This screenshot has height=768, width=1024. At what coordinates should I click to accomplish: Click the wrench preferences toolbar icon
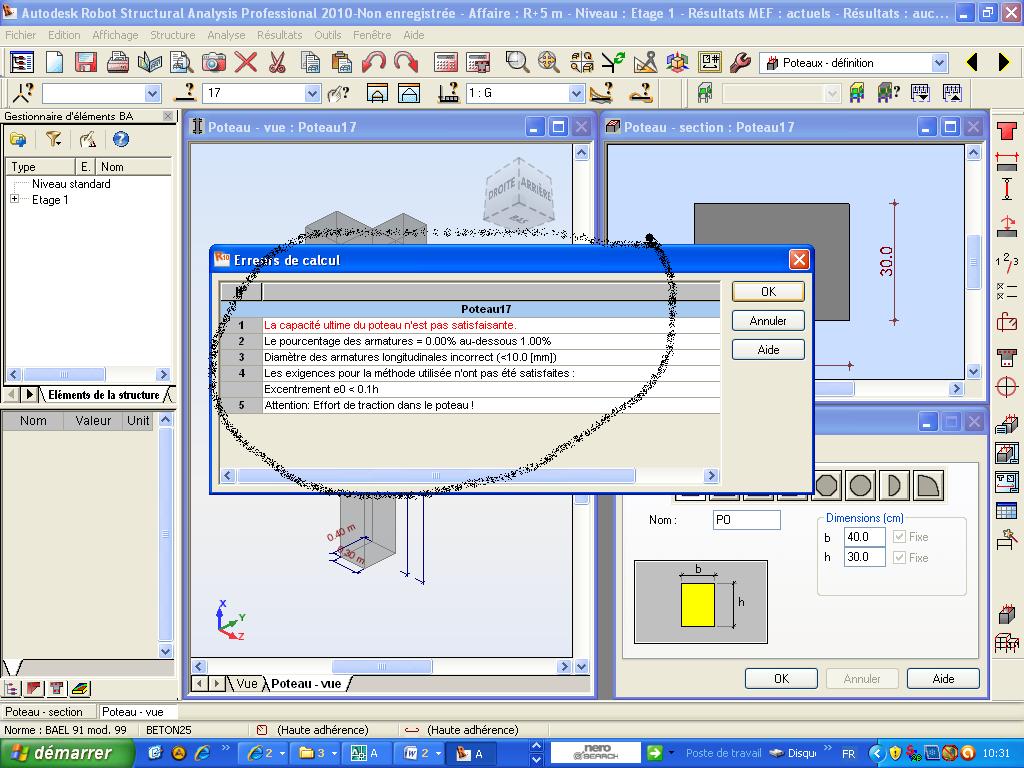coord(741,63)
